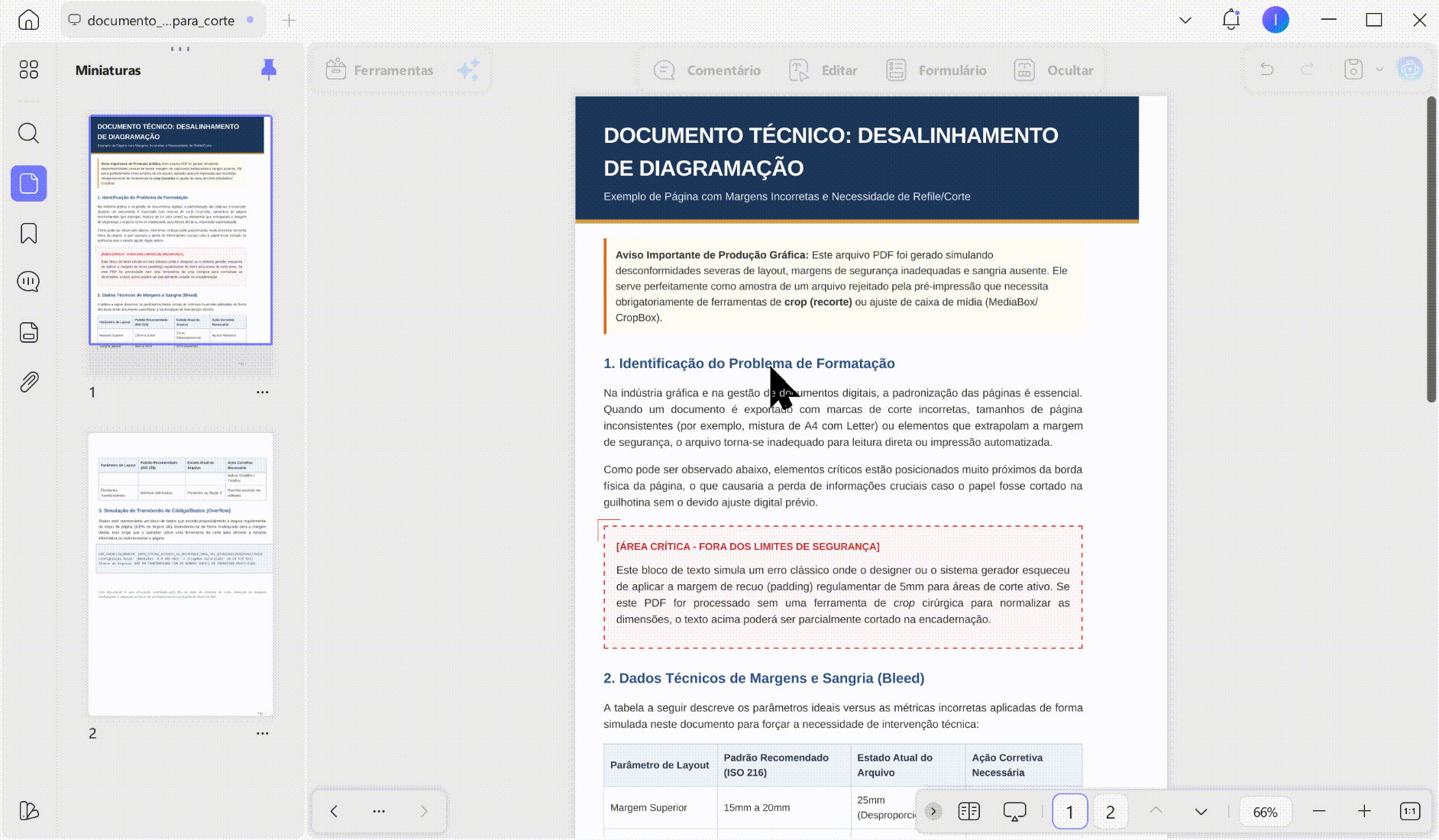Add a new tab with plus button
1439x840 pixels.
coord(289,20)
